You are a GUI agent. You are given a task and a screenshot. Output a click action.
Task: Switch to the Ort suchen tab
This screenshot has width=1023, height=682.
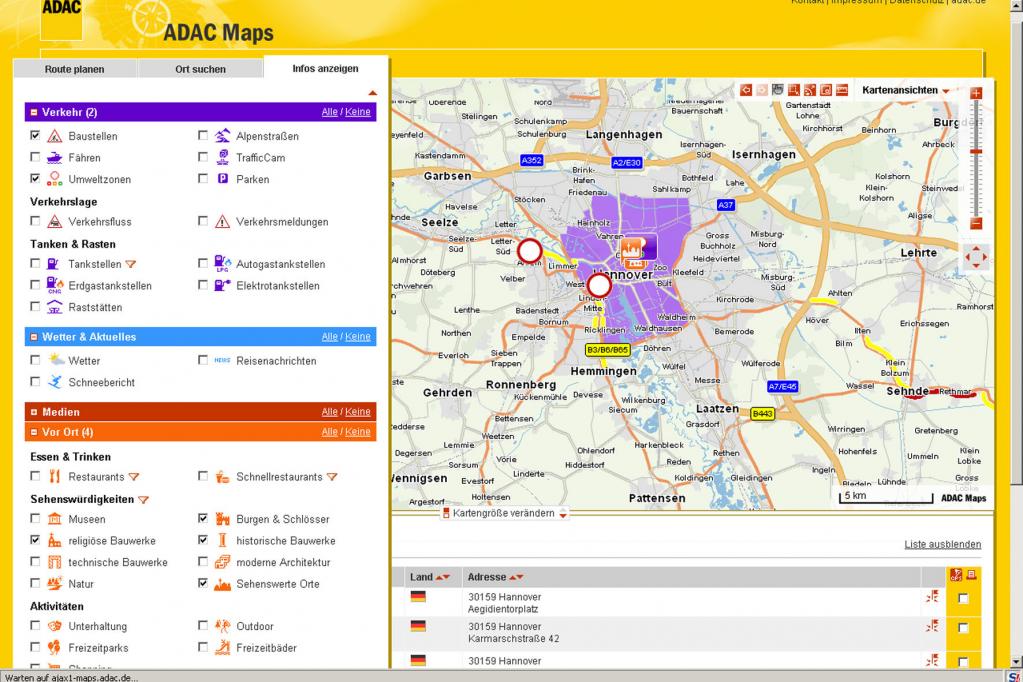pos(200,69)
